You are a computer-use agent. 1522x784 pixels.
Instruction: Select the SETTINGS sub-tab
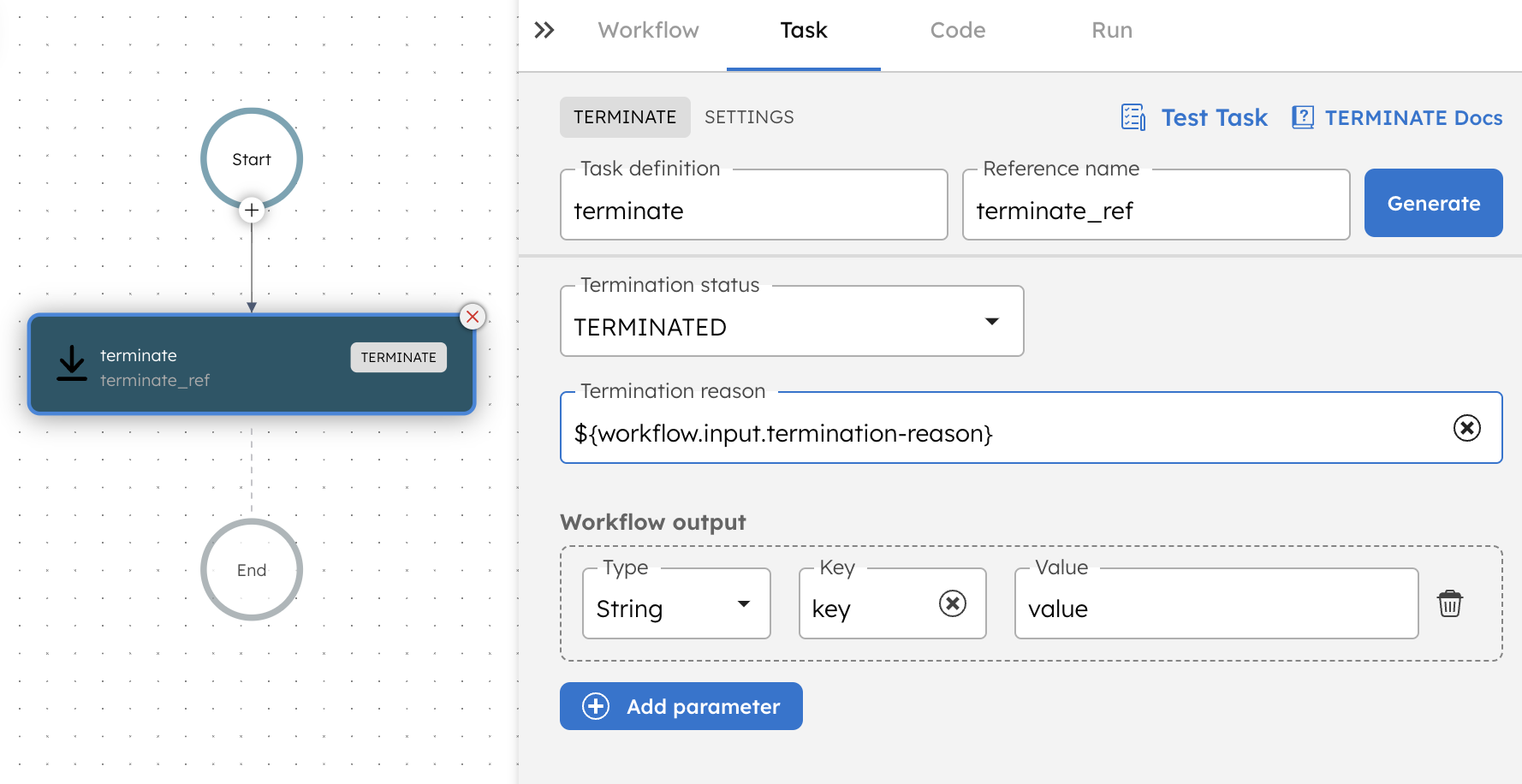(x=749, y=117)
